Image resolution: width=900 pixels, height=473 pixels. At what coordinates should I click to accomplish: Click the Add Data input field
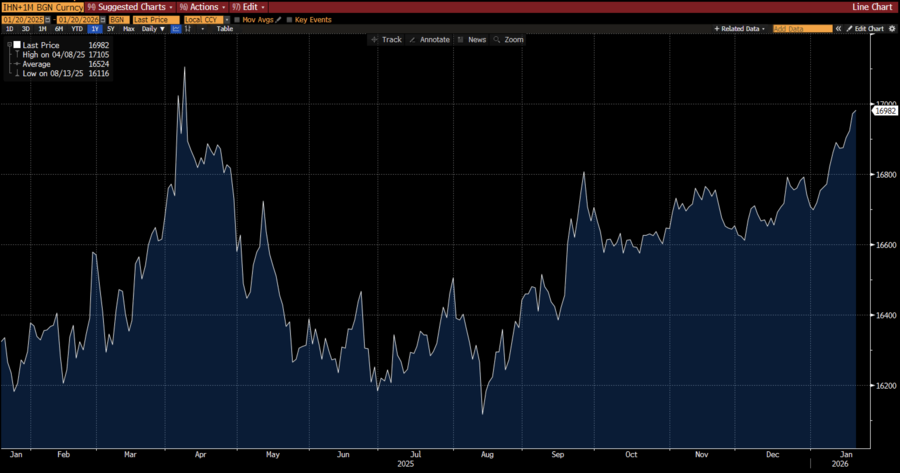[x=802, y=29]
